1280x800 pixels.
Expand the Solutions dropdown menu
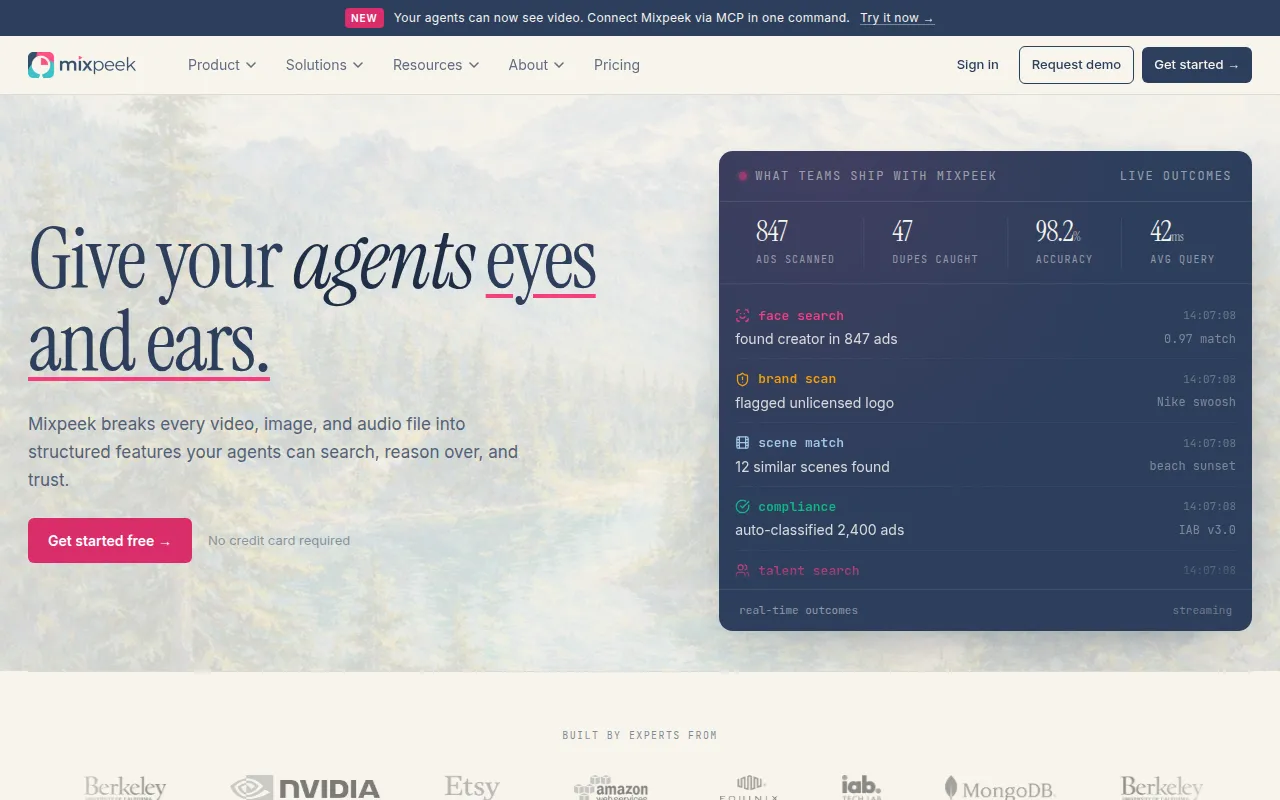point(324,65)
